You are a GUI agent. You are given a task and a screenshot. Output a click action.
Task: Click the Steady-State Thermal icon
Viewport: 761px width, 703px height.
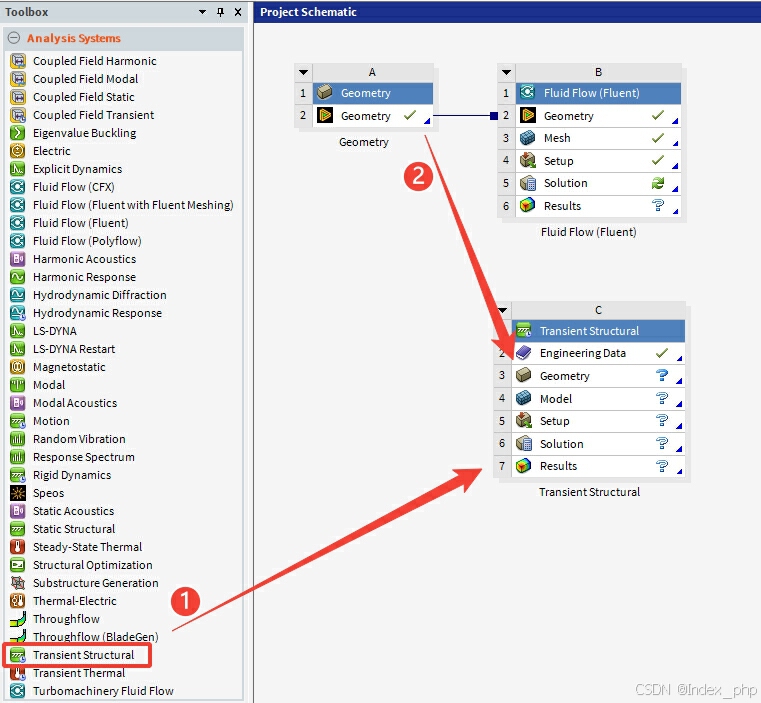click(x=18, y=547)
